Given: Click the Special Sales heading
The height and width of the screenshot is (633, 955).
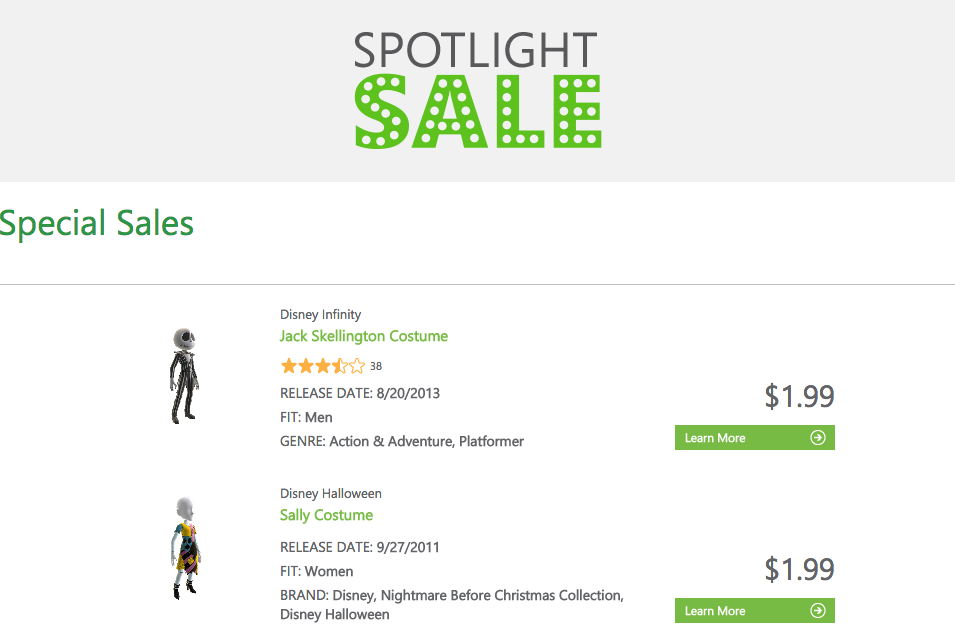Looking at the screenshot, I should [96, 223].
